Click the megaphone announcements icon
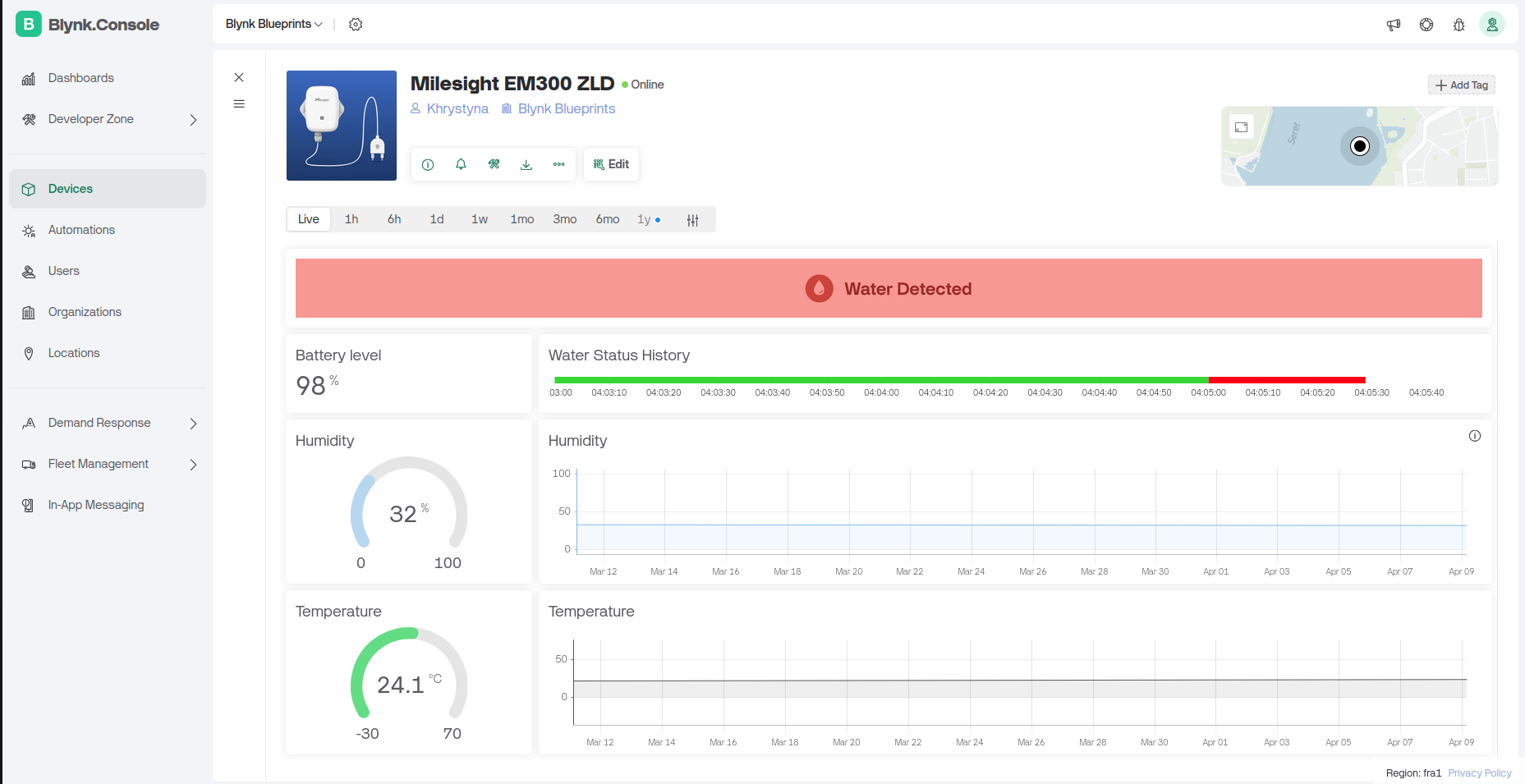The height and width of the screenshot is (784, 1525). tap(1394, 25)
